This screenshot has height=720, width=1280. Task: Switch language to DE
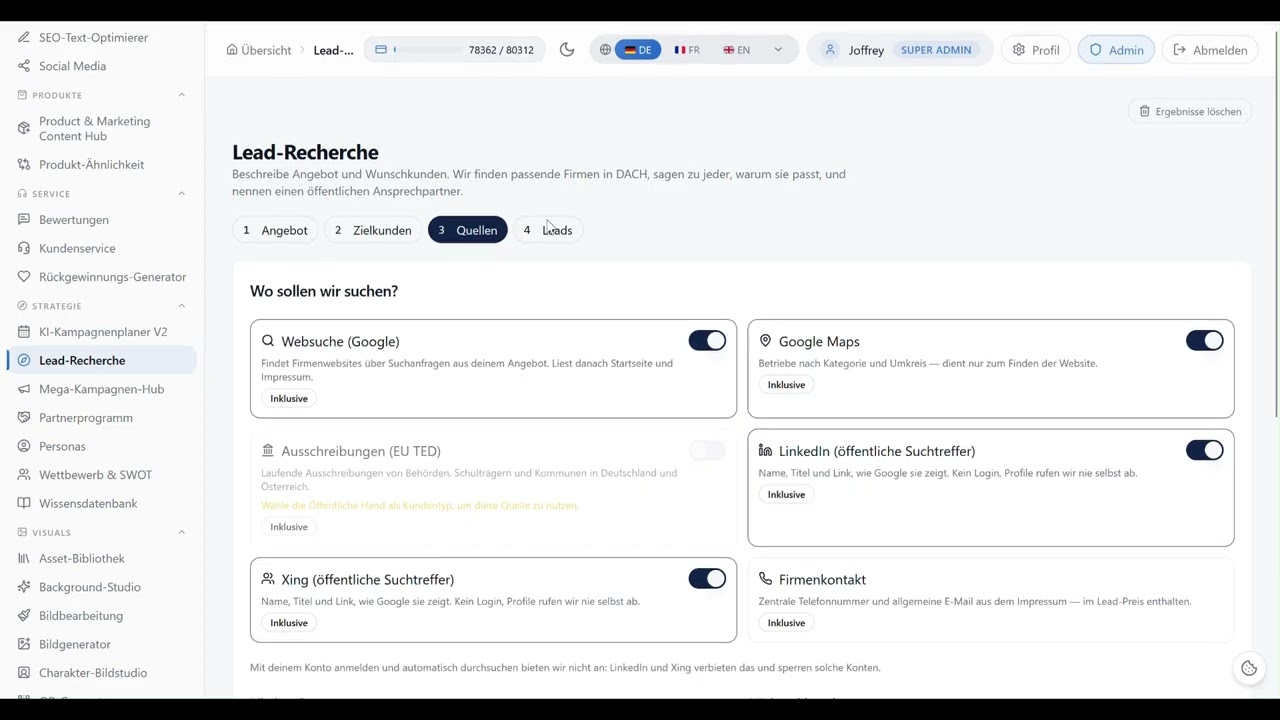[638, 50]
